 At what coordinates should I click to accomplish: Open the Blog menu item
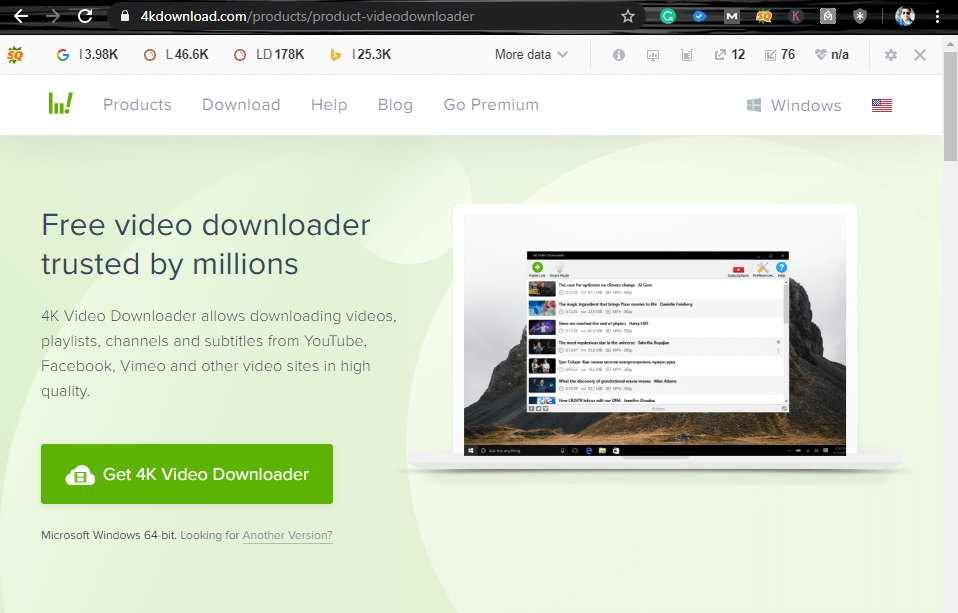395,104
